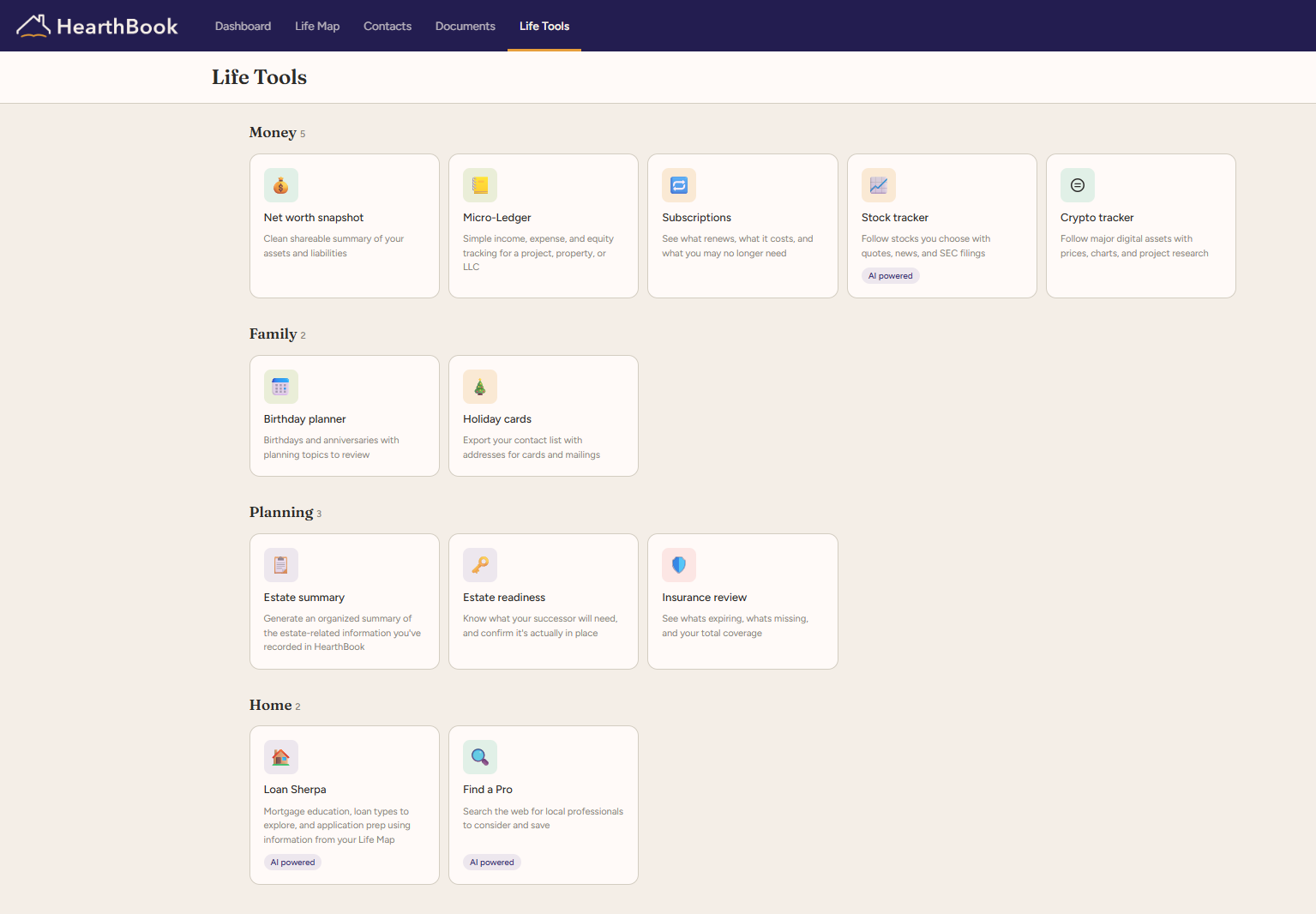Viewport: 1316px width, 914px height.
Task: Open the Crypto tracker coin icon
Action: coord(1078,185)
